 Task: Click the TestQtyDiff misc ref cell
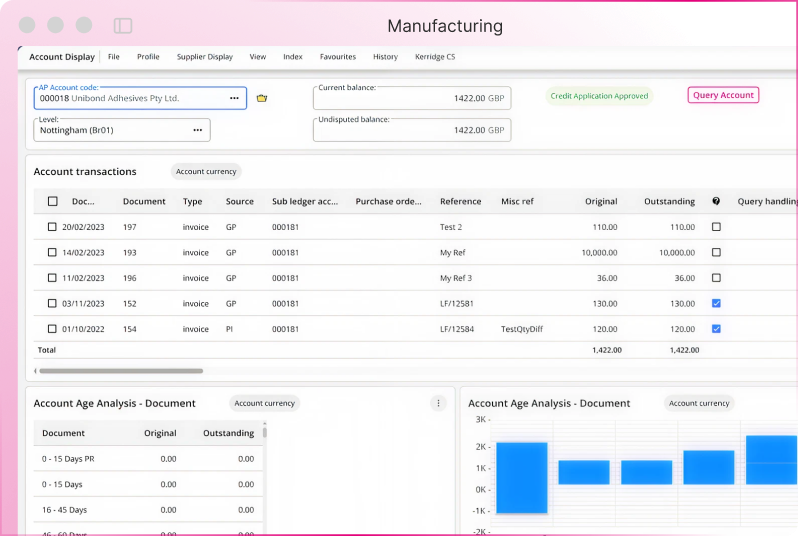pos(522,329)
